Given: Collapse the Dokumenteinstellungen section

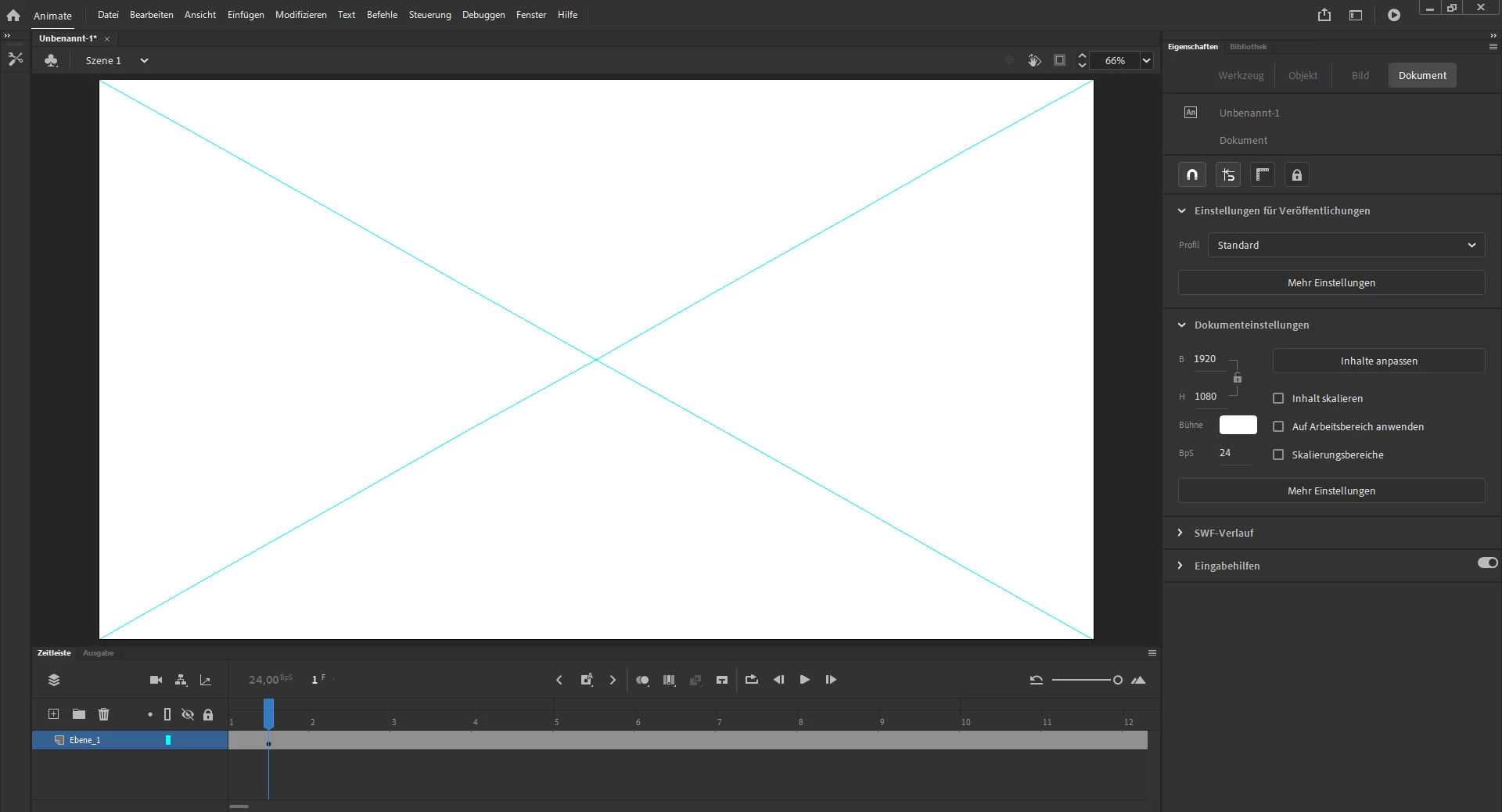Looking at the screenshot, I should coord(1182,325).
